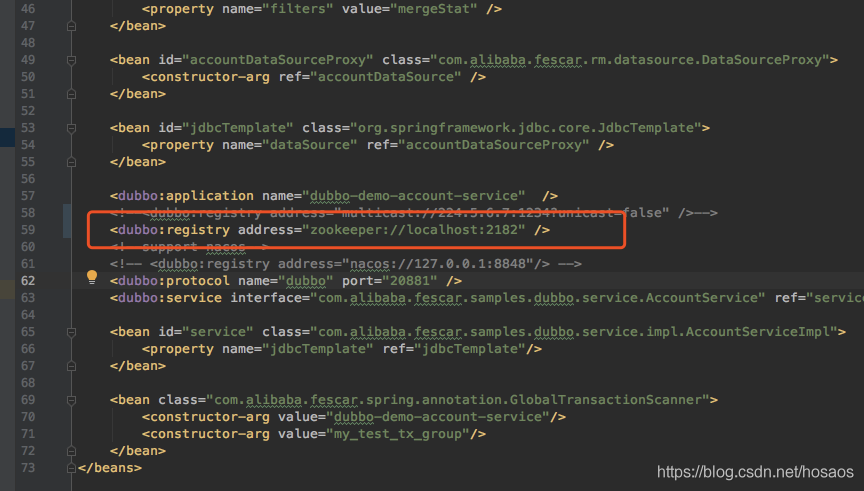Click the fold end marker on line 51

pos(71,94)
